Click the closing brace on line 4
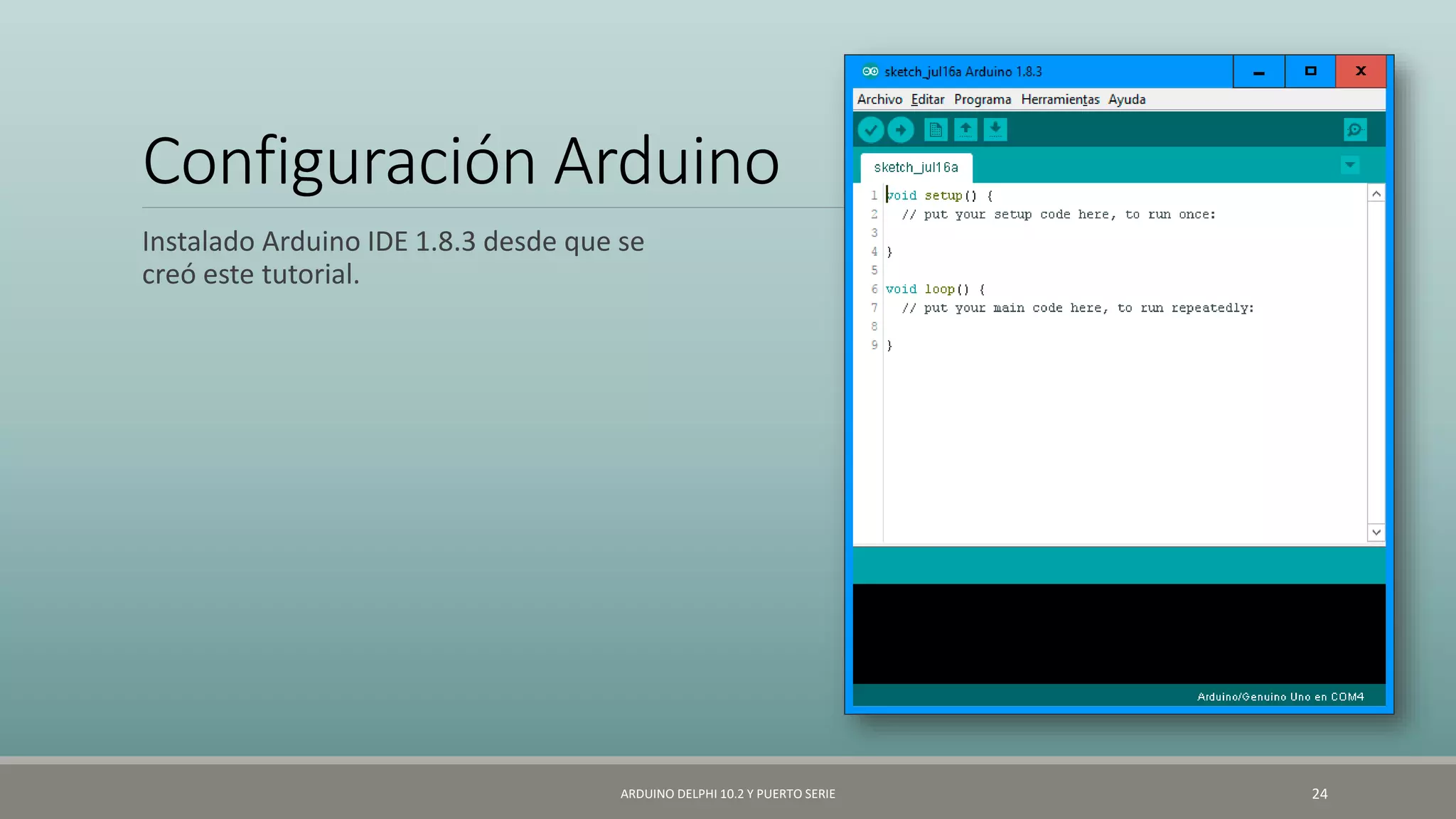This screenshot has height=819, width=1456. pyautogui.click(x=889, y=252)
